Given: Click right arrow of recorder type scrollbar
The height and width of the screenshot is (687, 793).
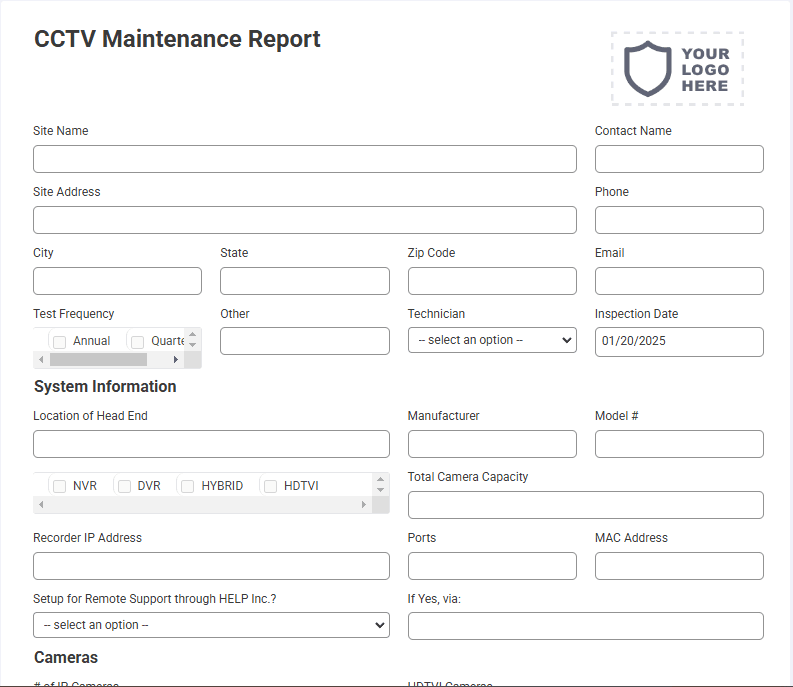Looking at the screenshot, I should point(363,504).
